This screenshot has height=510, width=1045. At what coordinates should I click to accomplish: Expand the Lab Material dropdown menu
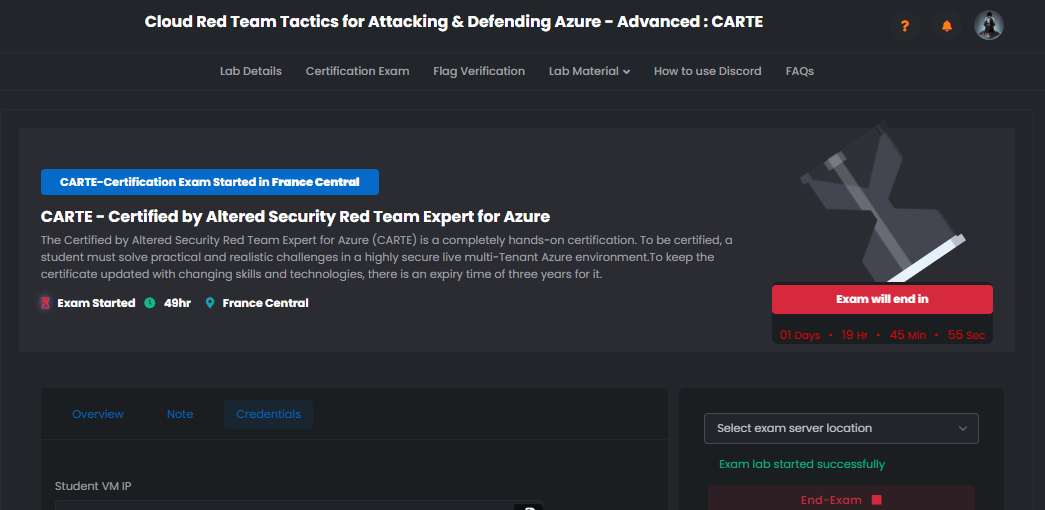(x=589, y=71)
